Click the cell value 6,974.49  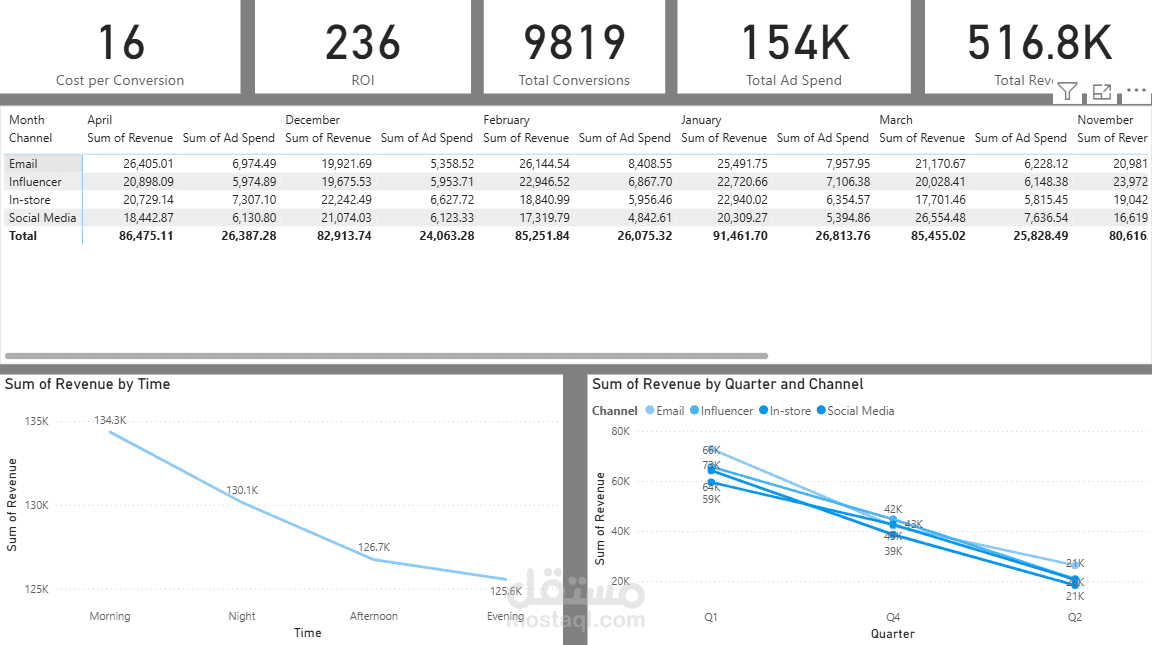(254, 164)
